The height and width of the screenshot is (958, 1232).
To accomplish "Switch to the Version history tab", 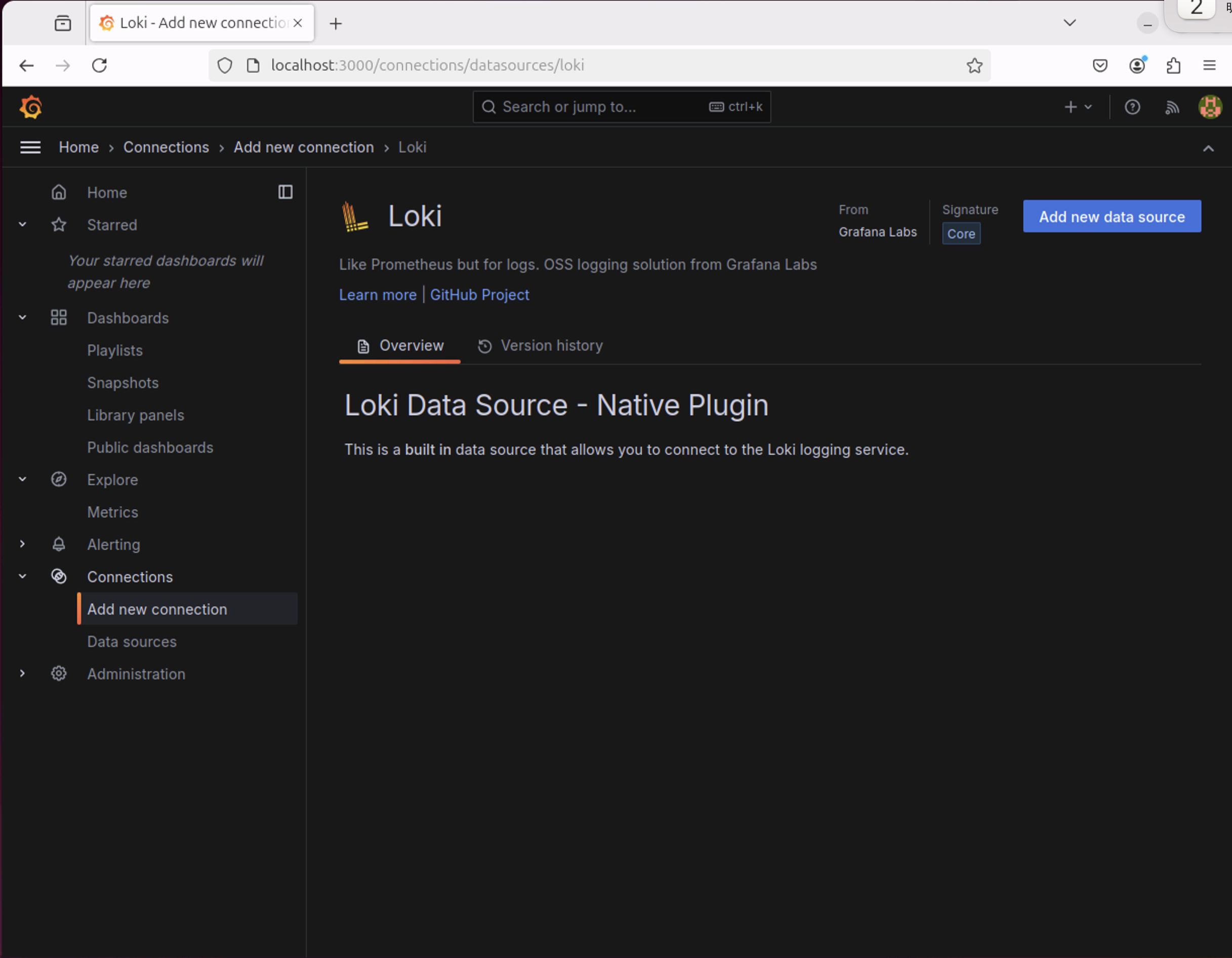I will coord(540,345).
